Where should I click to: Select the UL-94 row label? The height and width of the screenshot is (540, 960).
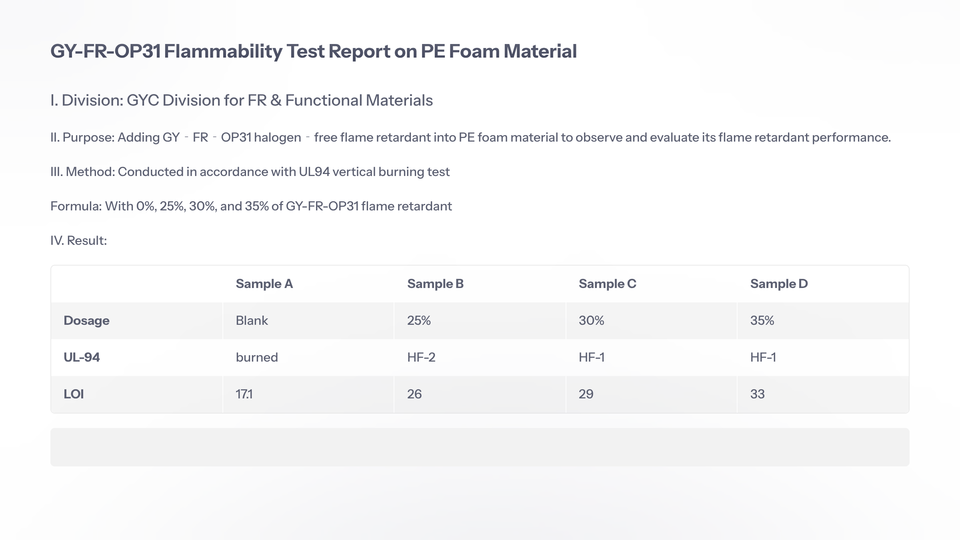click(81, 357)
